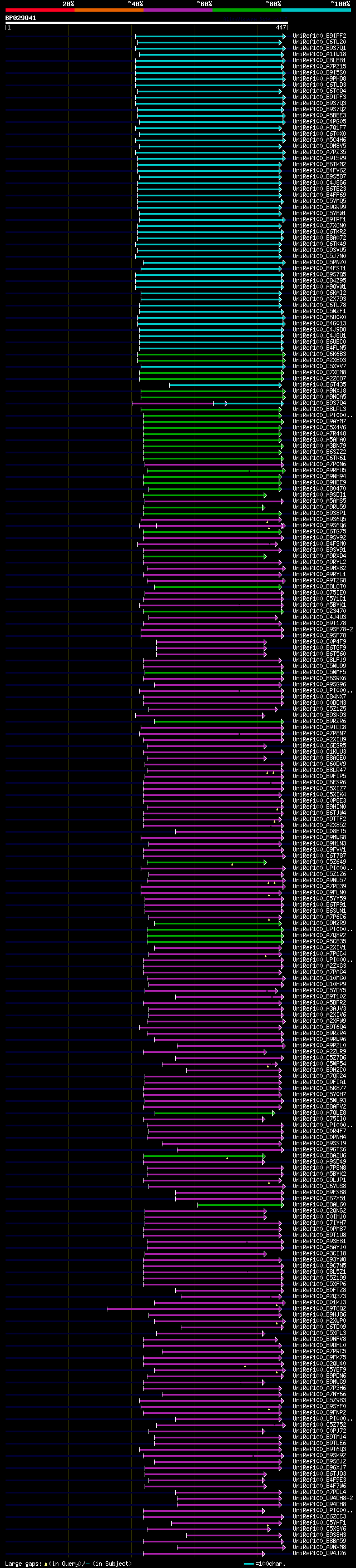Viewport: 356px width, 1568px height.
Task: Select hit UniRef100_B9SK93
Action: point(319,715)
